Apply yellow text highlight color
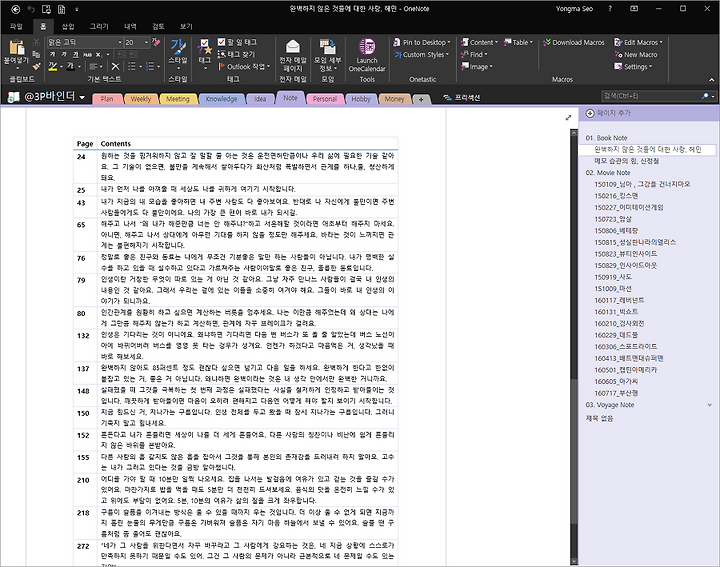Image resolution: width=720 pixels, height=567 pixels. point(53,67)
